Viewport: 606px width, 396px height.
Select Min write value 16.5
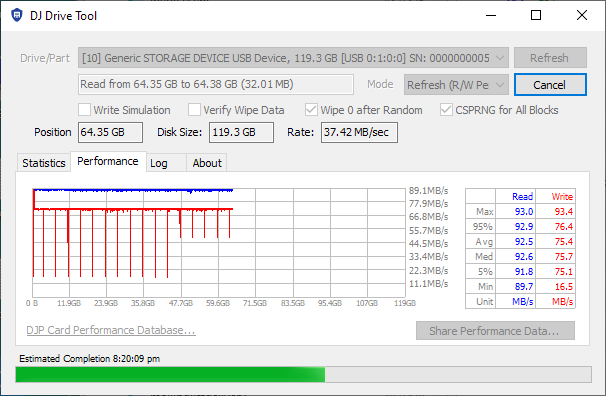click(x=563, y=287)
